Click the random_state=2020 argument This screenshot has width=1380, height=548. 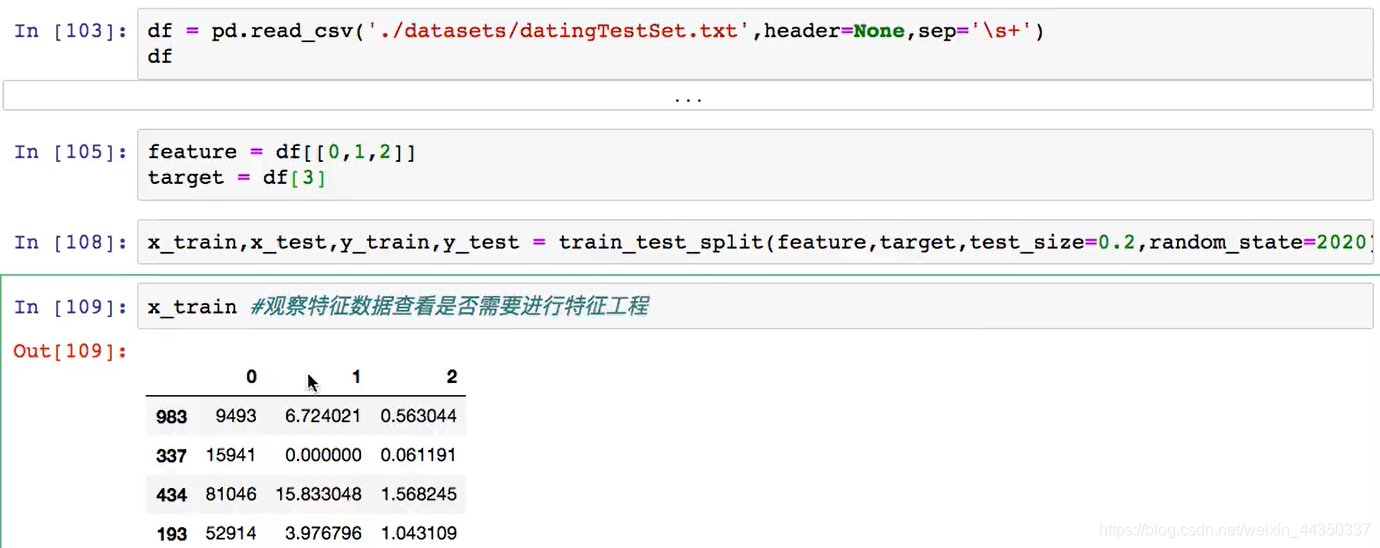pyautogui.click(x=1258, y=242)
